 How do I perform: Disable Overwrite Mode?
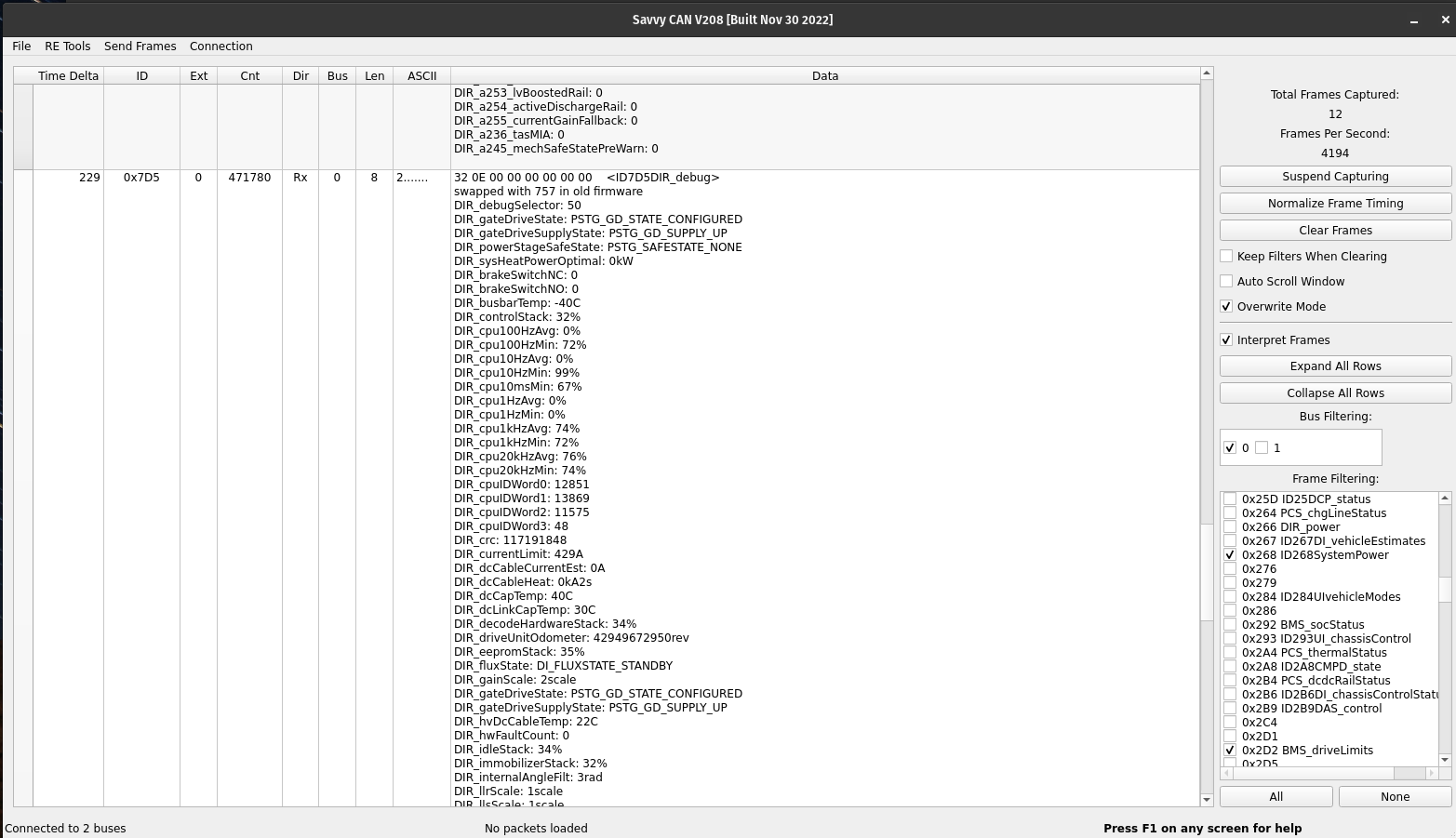pyautogui.click(x=1226, y=307)
